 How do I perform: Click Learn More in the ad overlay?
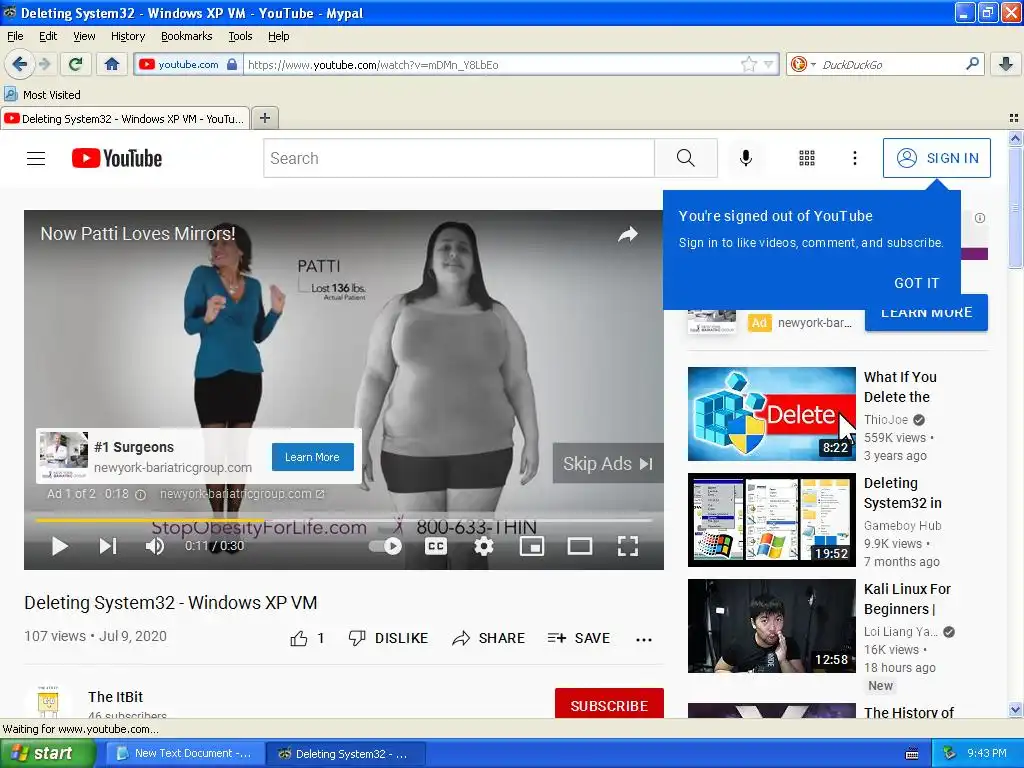[312, 457]
